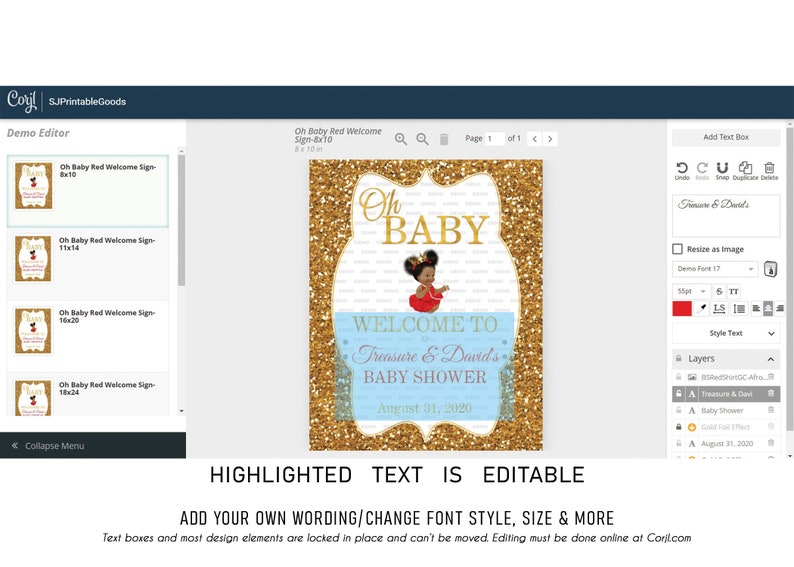
Task: Toggle lock on Treasure & Davi layer
Action: tap(679, 393)
